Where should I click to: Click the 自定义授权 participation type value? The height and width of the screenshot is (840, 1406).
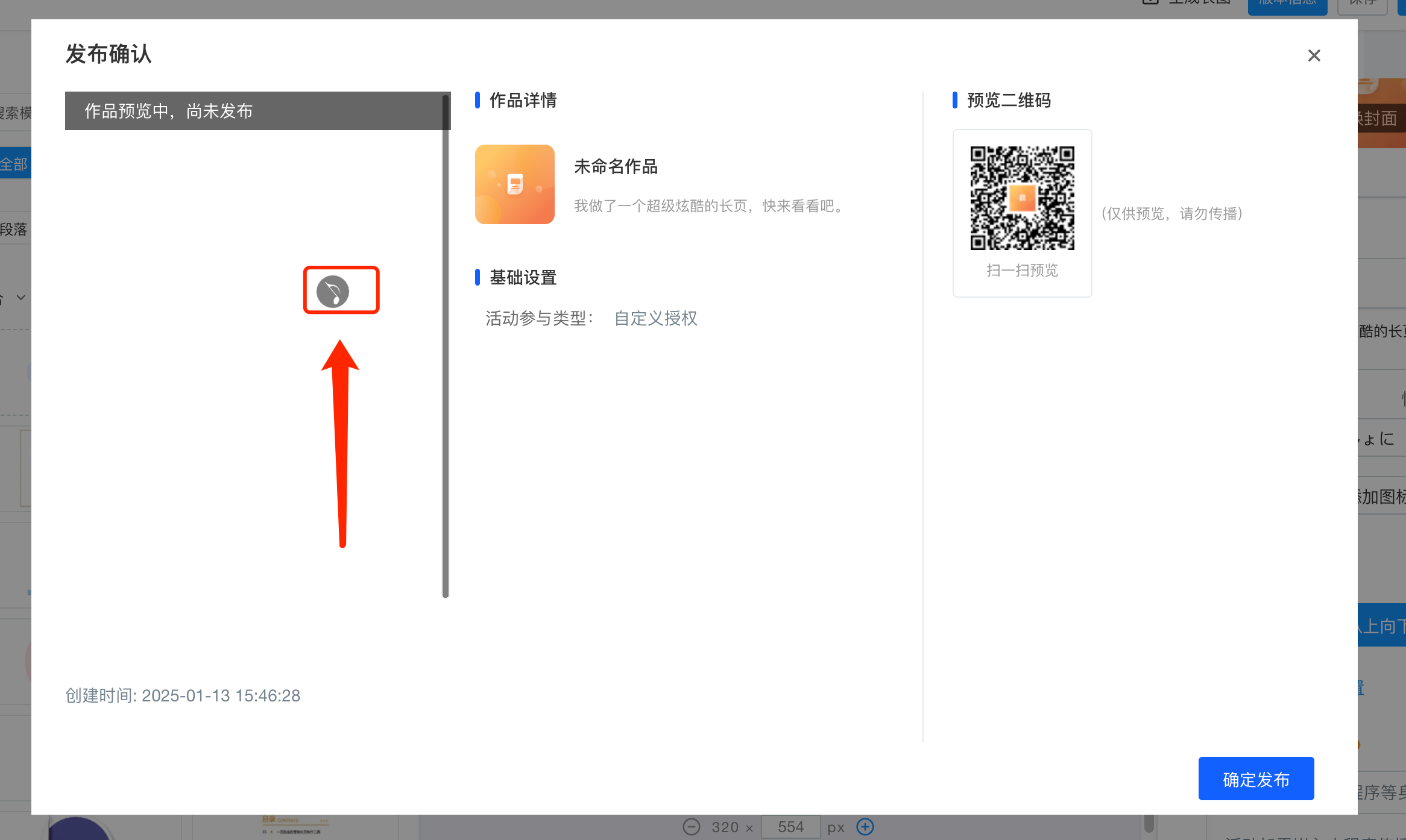(x=655, y=318)
